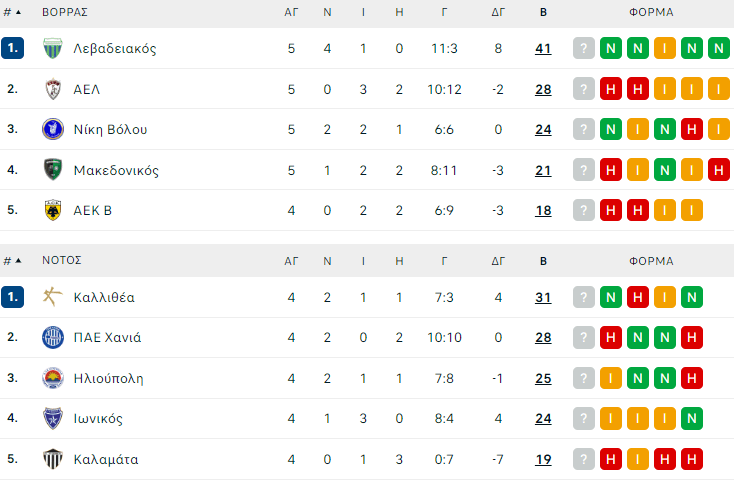Click the Καλλιθέα team crest icon
The image size is (734, 480).
[x=53, y=297]
